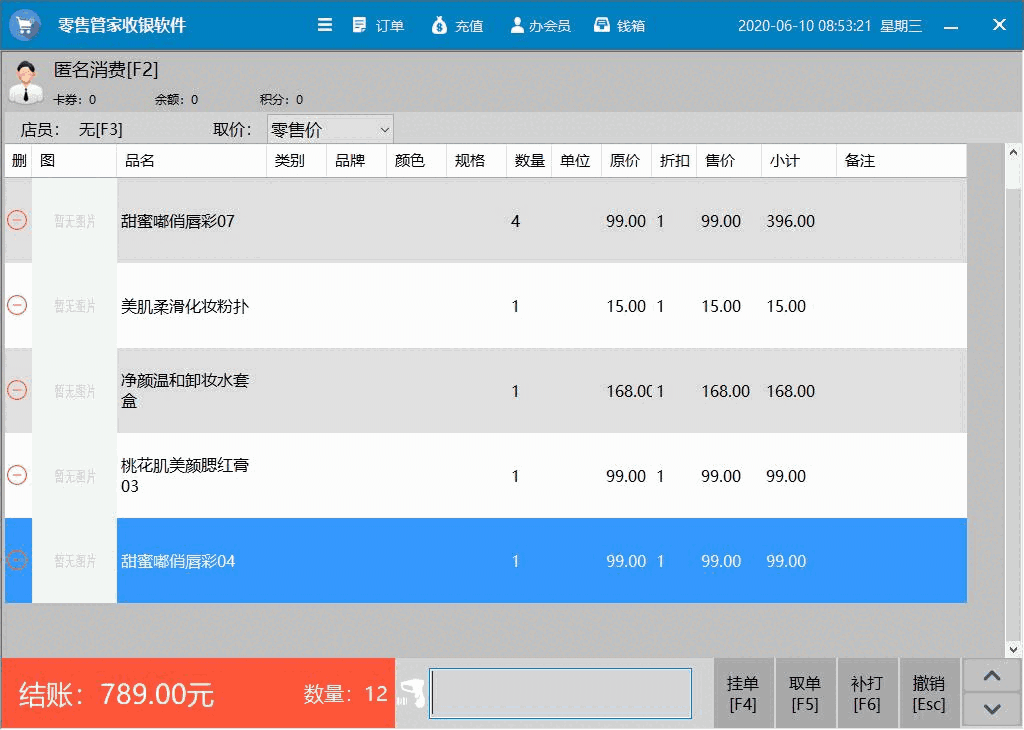Click the shopping cart app logo

click(x=24, y=24)
